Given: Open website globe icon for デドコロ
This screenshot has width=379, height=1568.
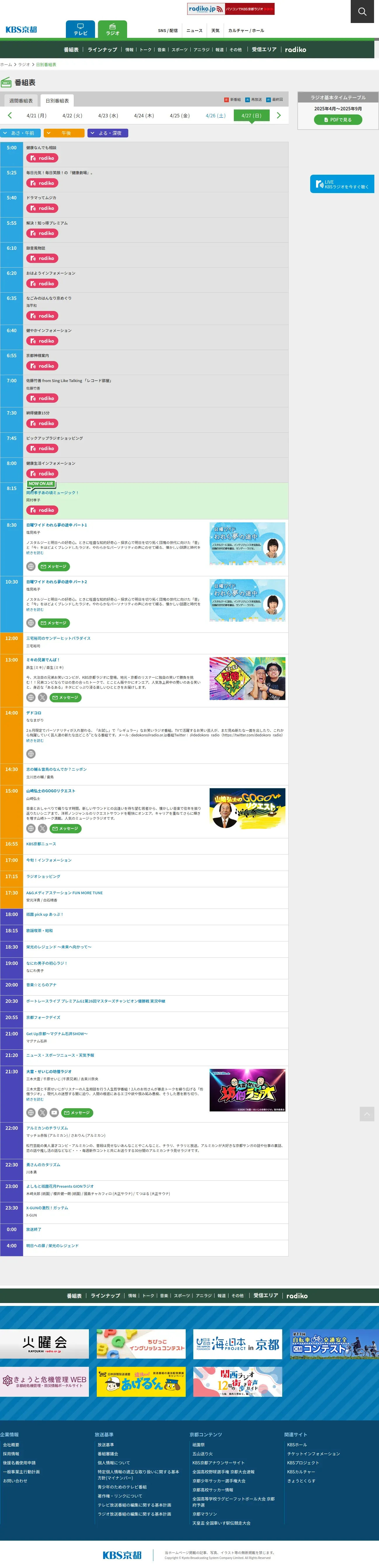Looking at the screenshot, I should tap(31, 754).
